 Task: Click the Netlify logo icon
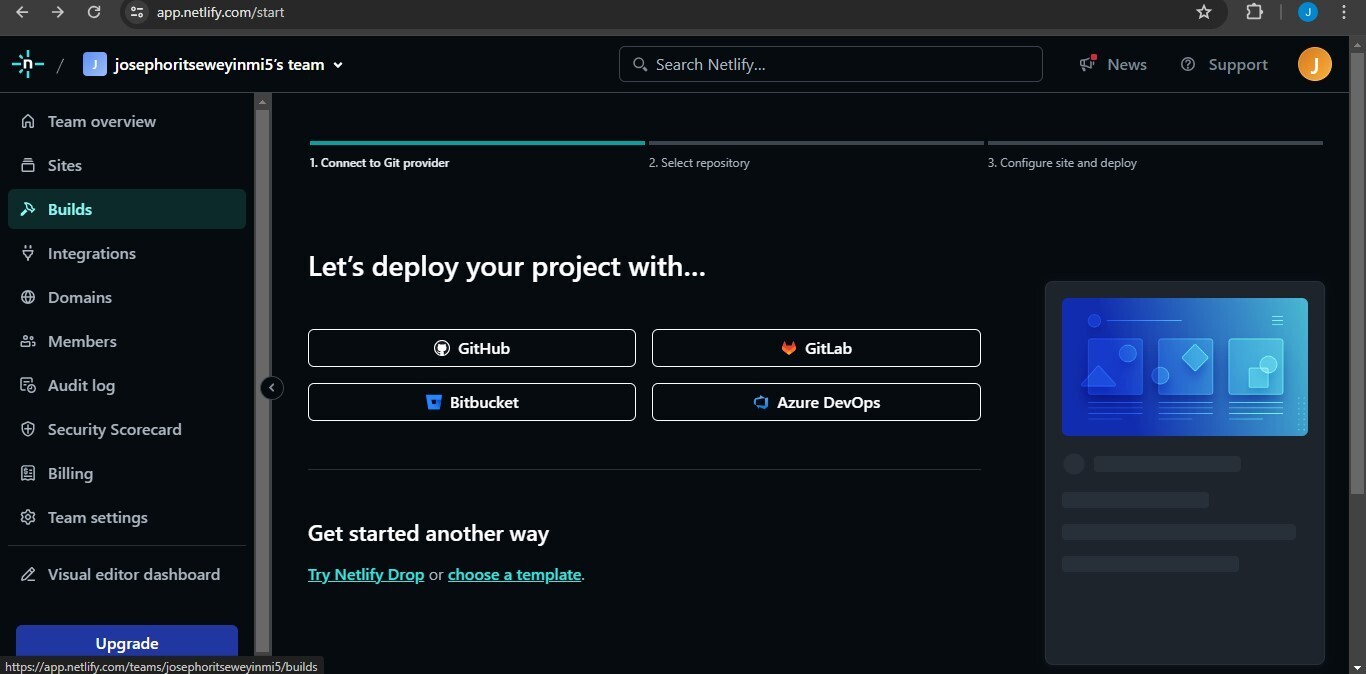pos(27,65)
